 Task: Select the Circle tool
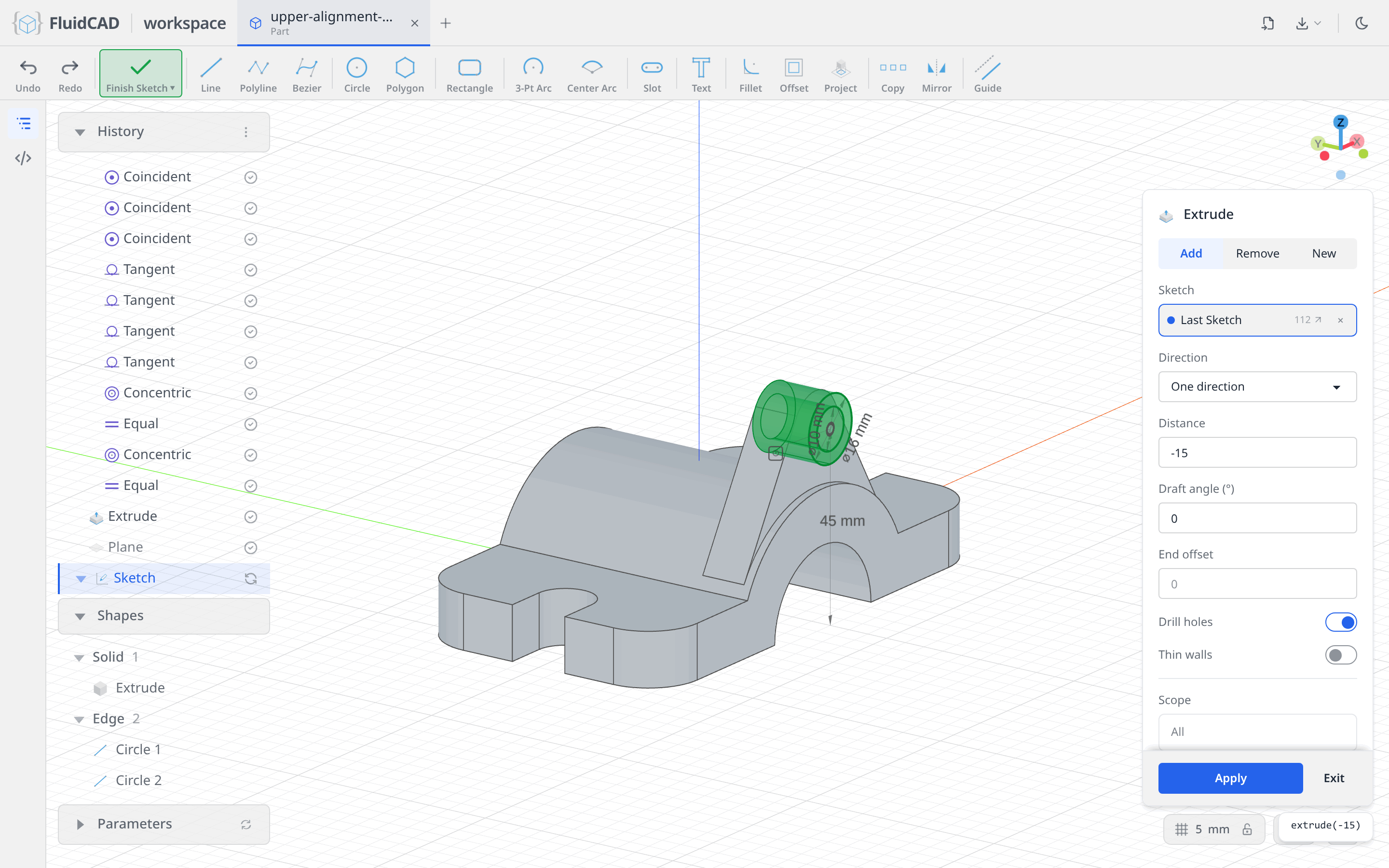click(x=356, y=75)
